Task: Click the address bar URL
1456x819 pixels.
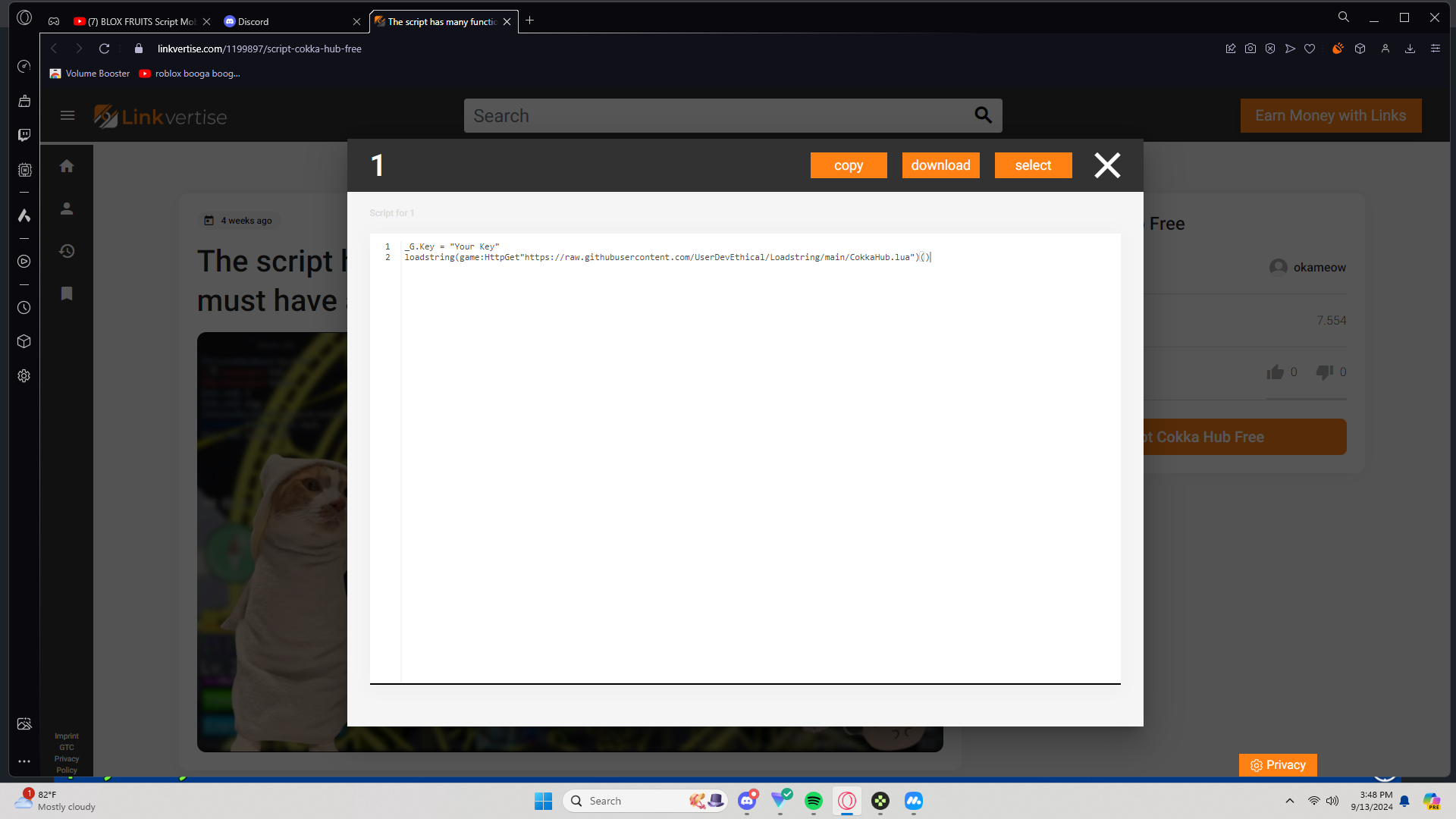Action: coord(259,49)
